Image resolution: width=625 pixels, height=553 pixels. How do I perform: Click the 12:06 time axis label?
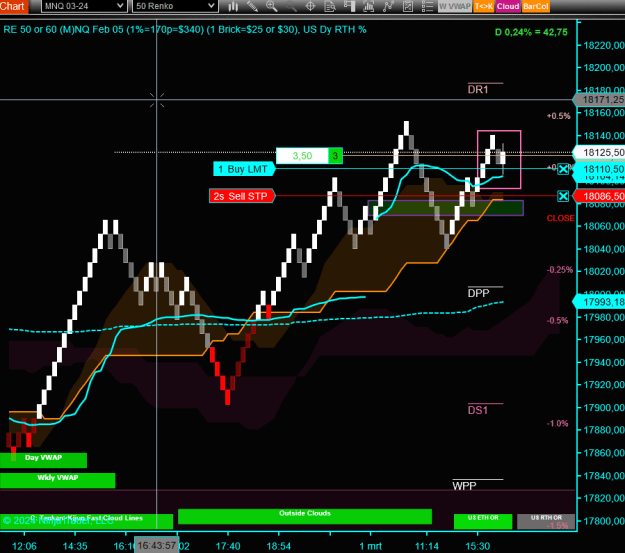[x=24, y=546]
